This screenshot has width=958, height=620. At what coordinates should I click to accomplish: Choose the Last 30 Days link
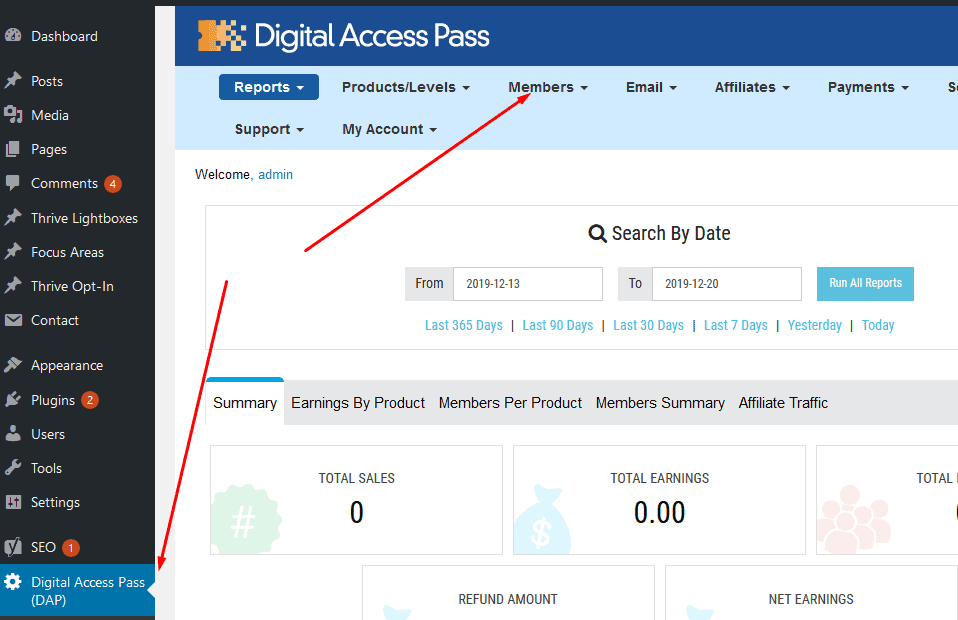pyautogui.click(x=648, y=325)
